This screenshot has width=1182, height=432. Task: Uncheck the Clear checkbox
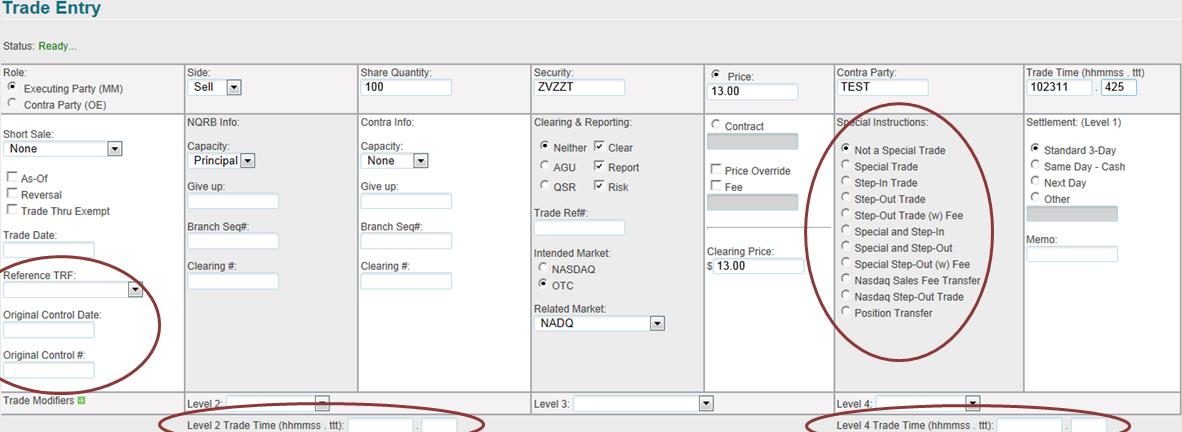tap(599, 147)
